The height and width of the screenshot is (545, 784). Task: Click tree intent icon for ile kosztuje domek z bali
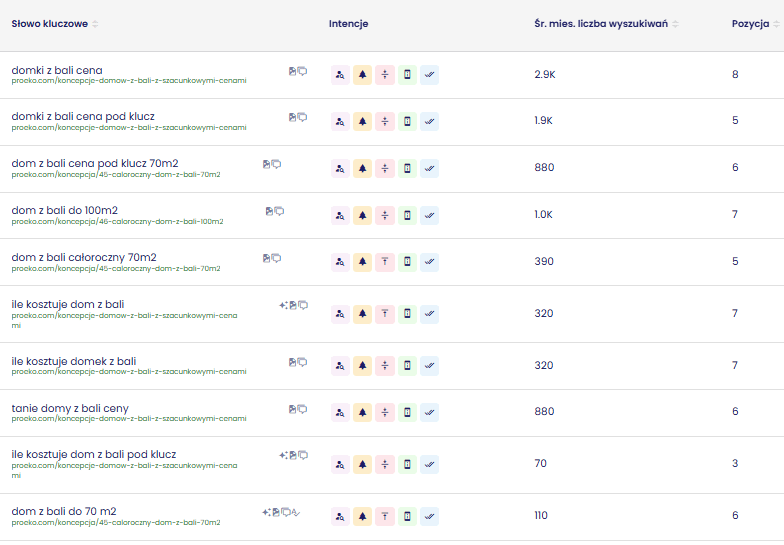click(x=362, y=366)
